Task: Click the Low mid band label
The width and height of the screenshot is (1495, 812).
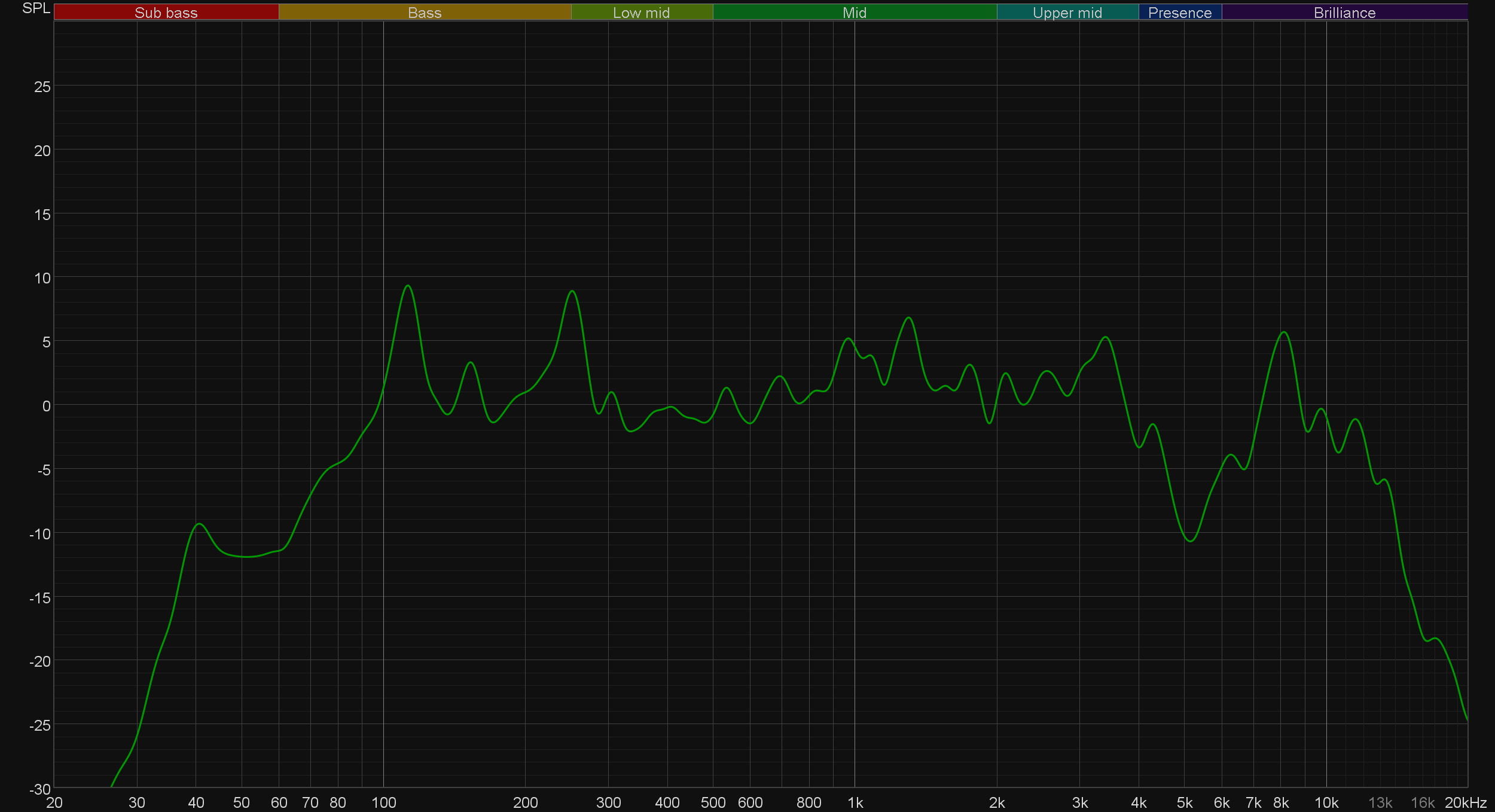Action: [x=641, y=13]
